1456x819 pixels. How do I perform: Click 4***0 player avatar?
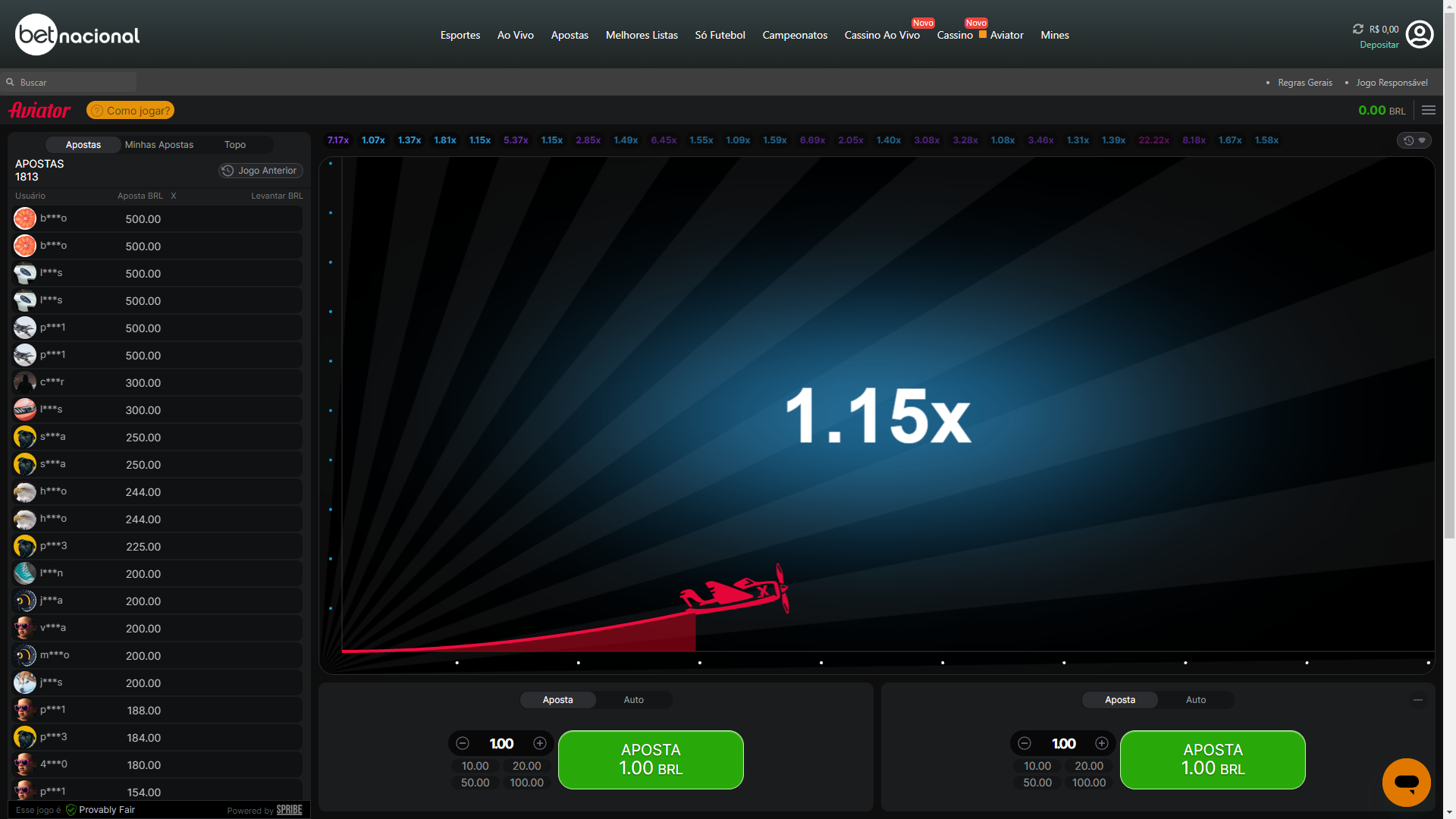[25, 764]
